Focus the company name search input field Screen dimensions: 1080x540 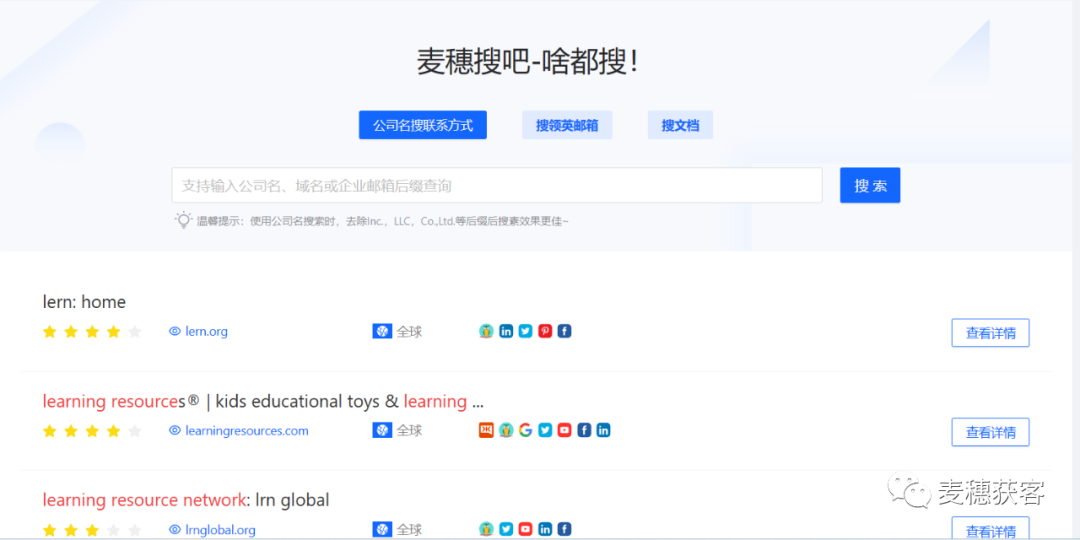pyautogui.click(x=497, y=185)
